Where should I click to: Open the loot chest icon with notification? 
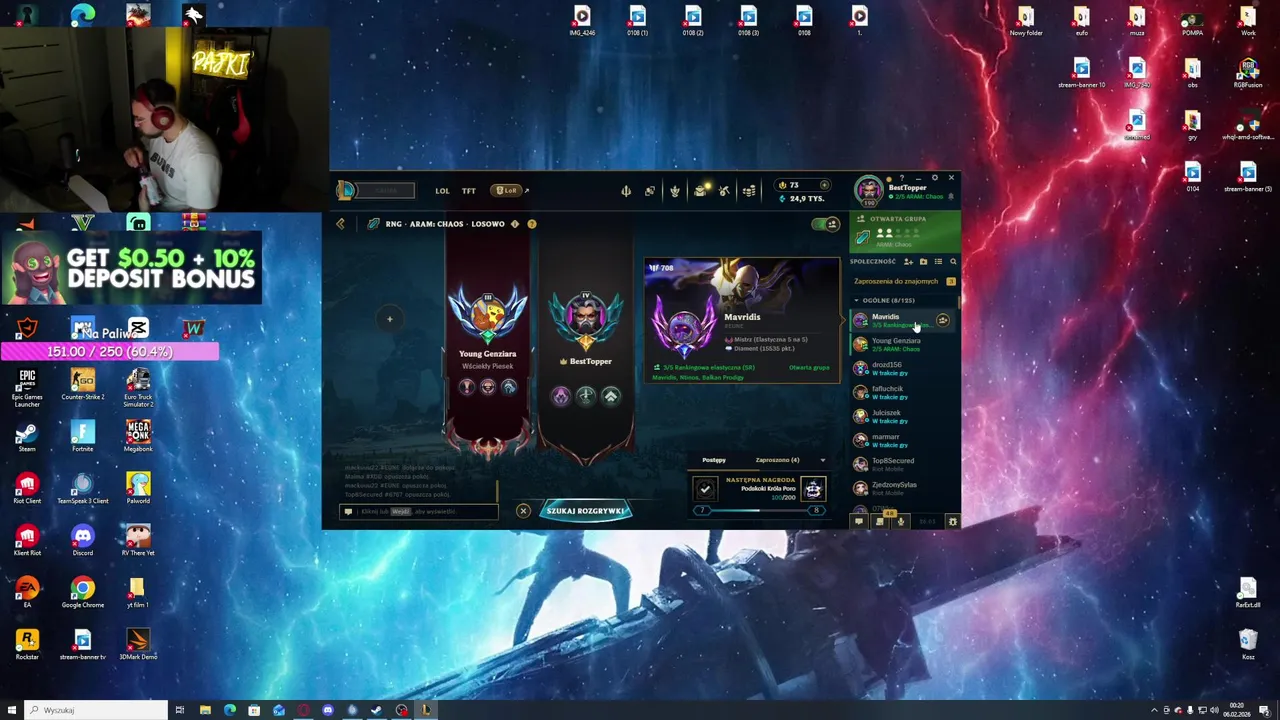tap(701, 190)
